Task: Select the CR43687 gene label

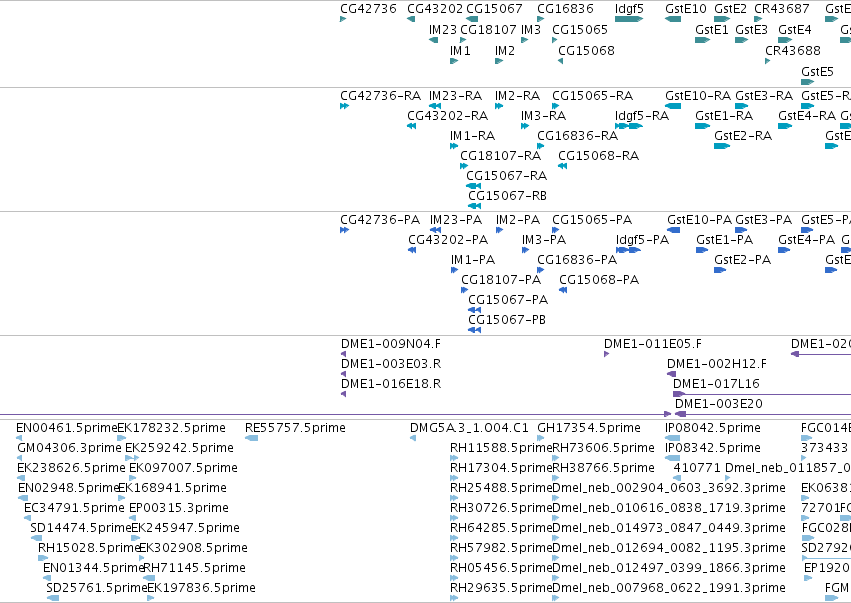Action: pos(782,9)
